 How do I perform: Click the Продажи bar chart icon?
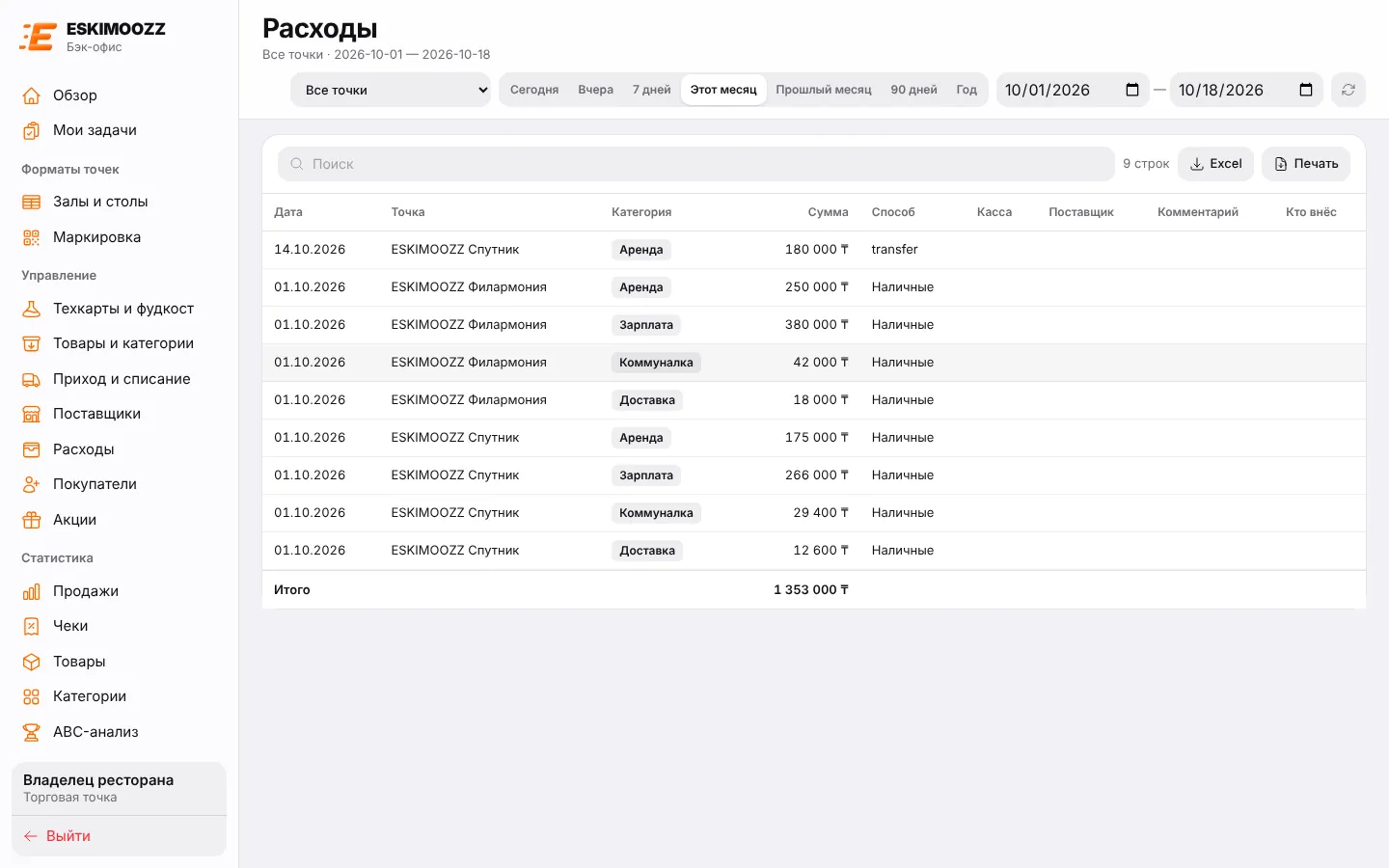[32, 591]
